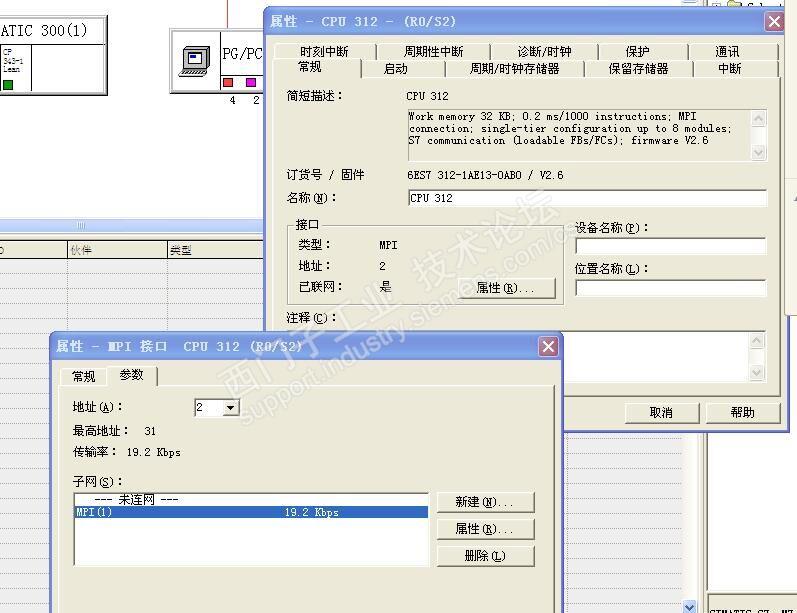Open the 中断 tab
The width and height of the screenshot is (797, 613).
tap(730, 69)
